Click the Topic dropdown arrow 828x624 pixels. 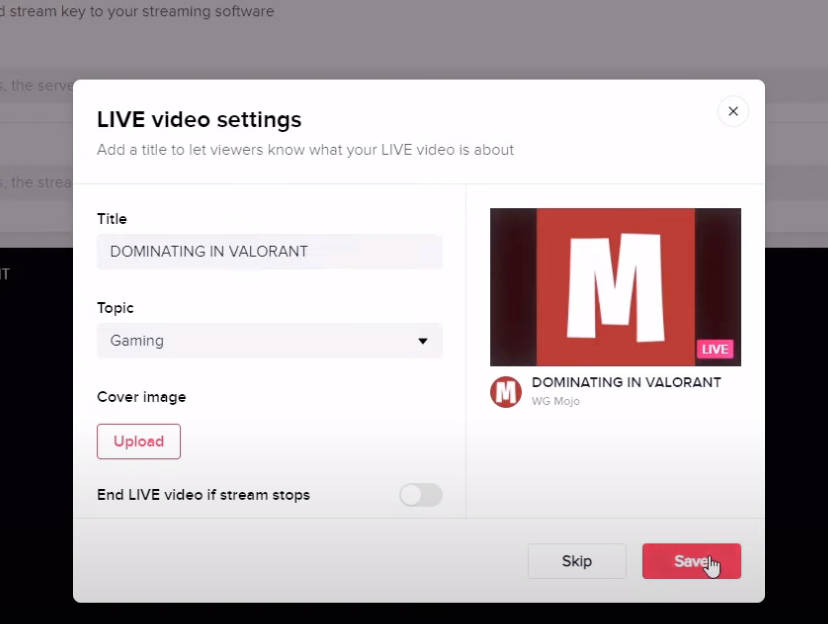[423, 341]
